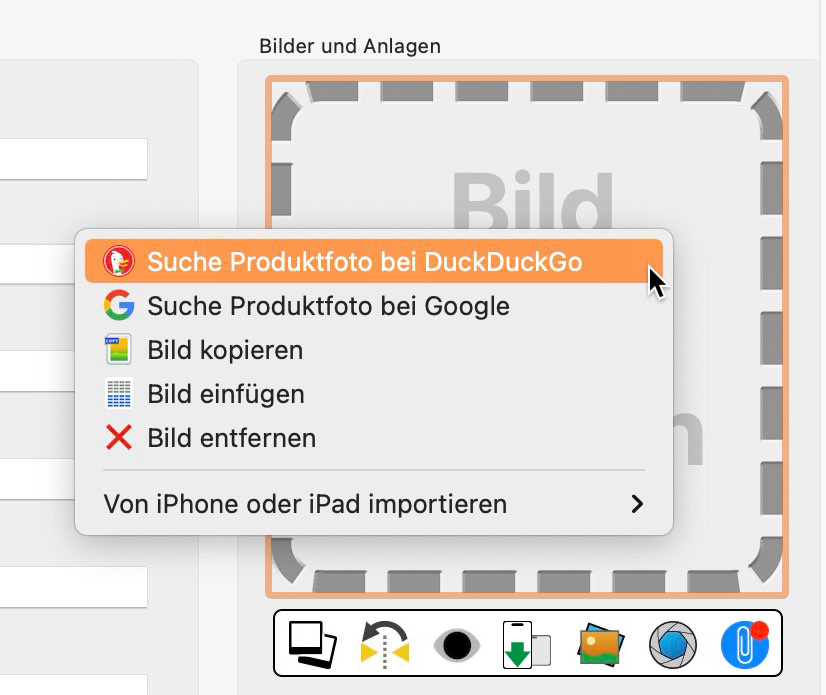
Task: Click the topmost white input field
Action: point(73,159)
